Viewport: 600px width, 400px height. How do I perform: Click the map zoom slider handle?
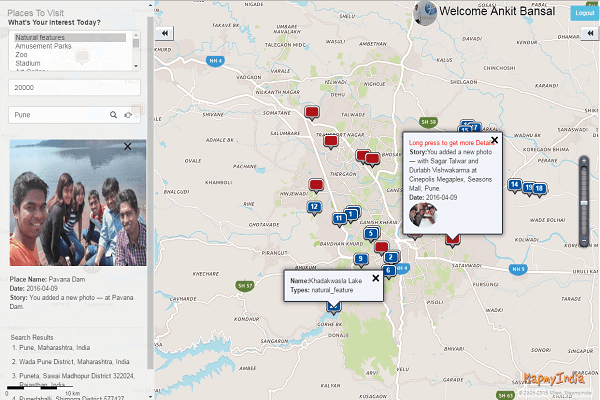[584, 204]
